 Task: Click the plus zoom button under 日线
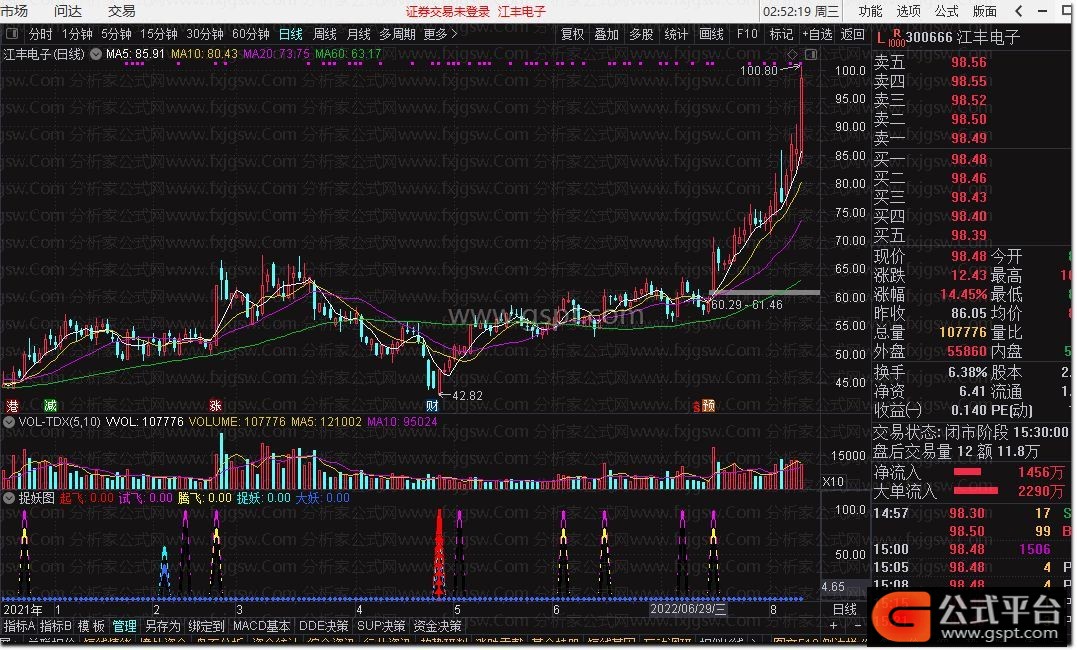tap(833, 626)
